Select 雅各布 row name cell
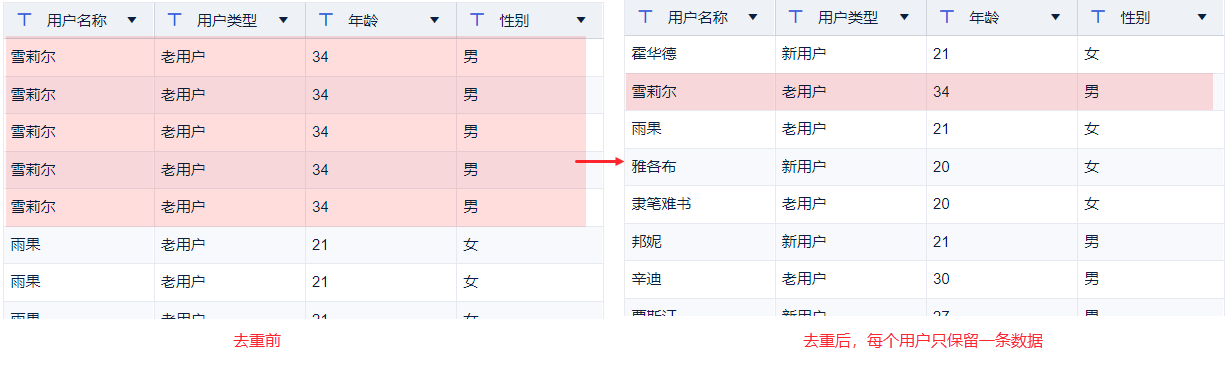The height and width of the screenshot is (365, 1225). click(700, 166)
